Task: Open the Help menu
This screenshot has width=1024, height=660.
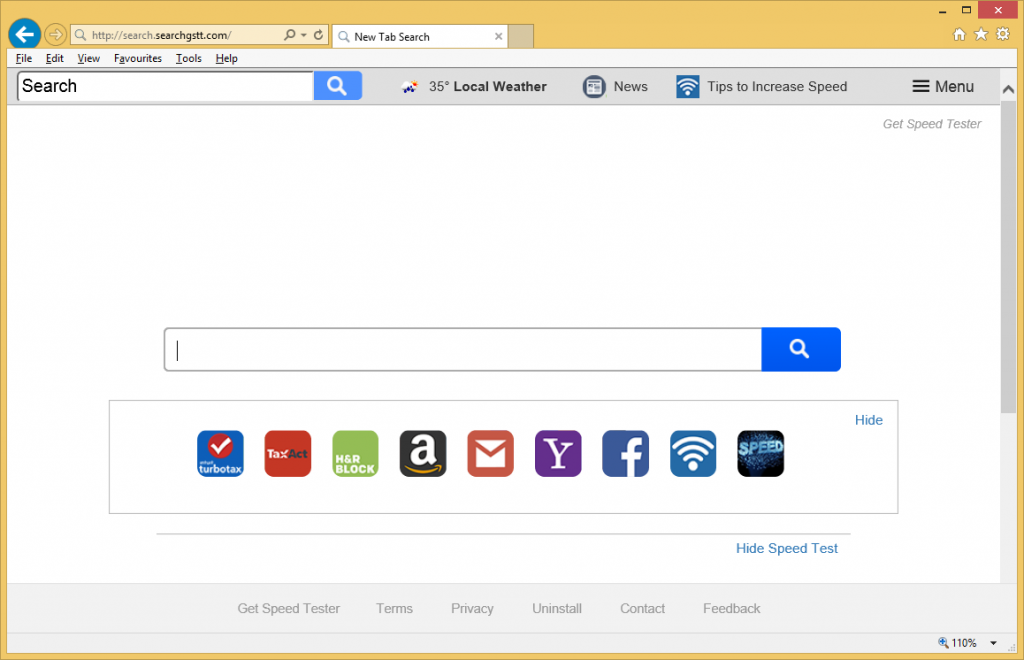Action: [x=227, y=58]
